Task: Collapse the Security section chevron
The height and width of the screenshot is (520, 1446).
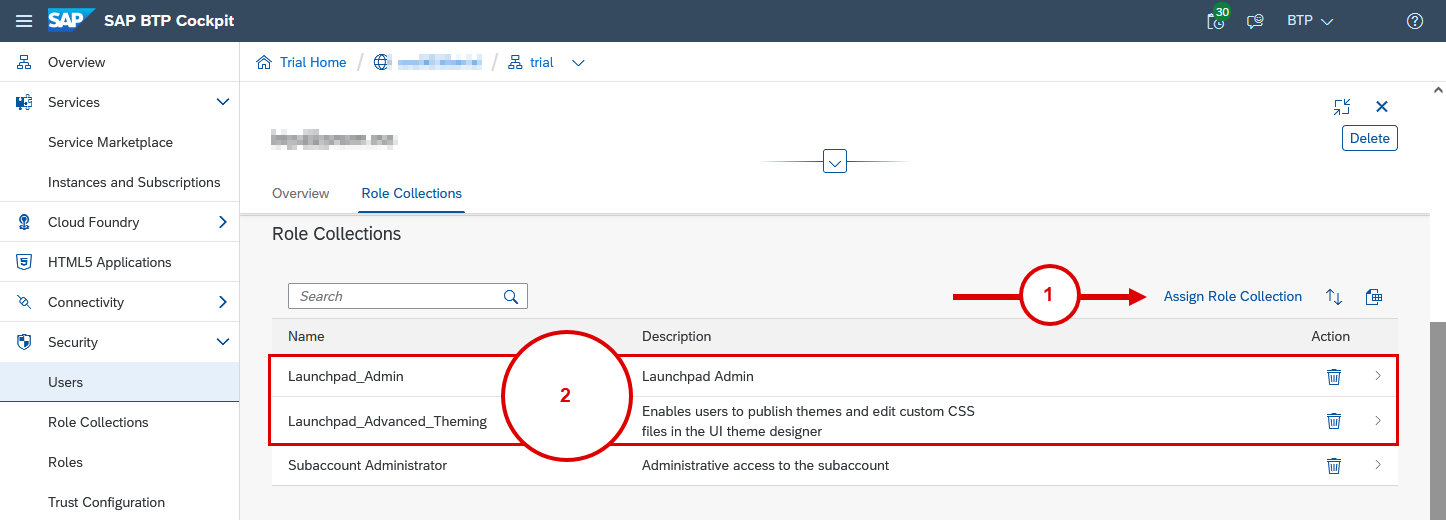Action: 223,342
